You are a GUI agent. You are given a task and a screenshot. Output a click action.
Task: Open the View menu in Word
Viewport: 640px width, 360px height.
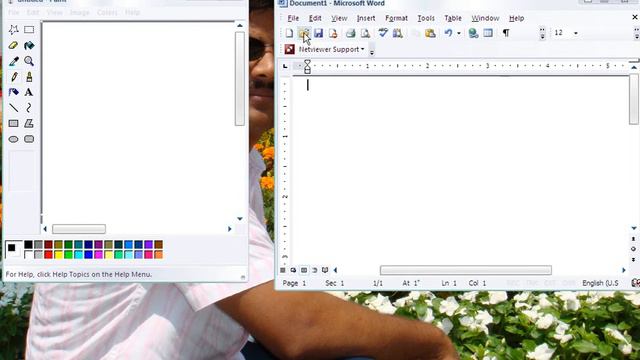pos(339,18)
